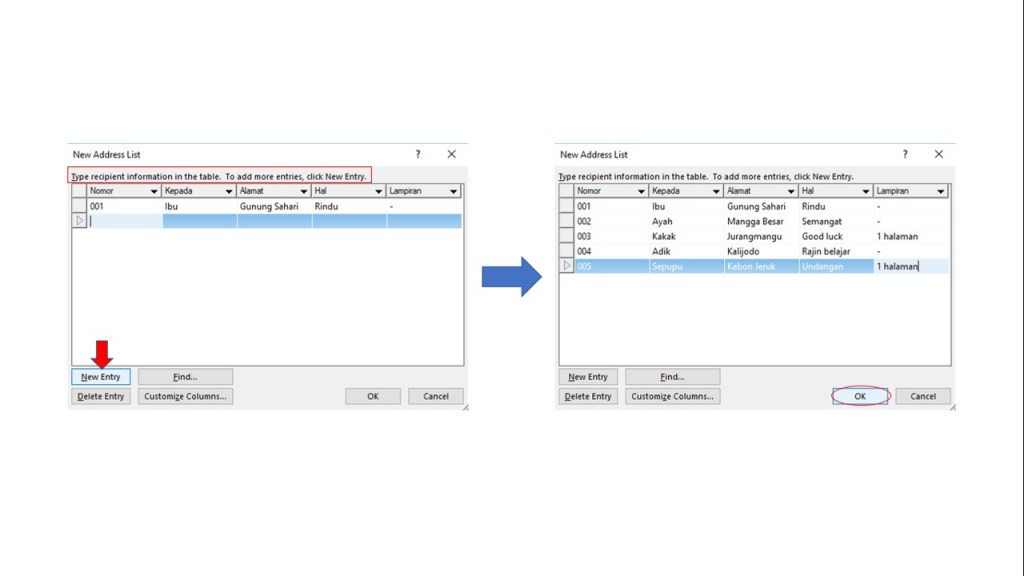This screenshot has height=576, width=1024.
Task: Click the help question mark in the single-entry dialog
Action: click(418, 154)
